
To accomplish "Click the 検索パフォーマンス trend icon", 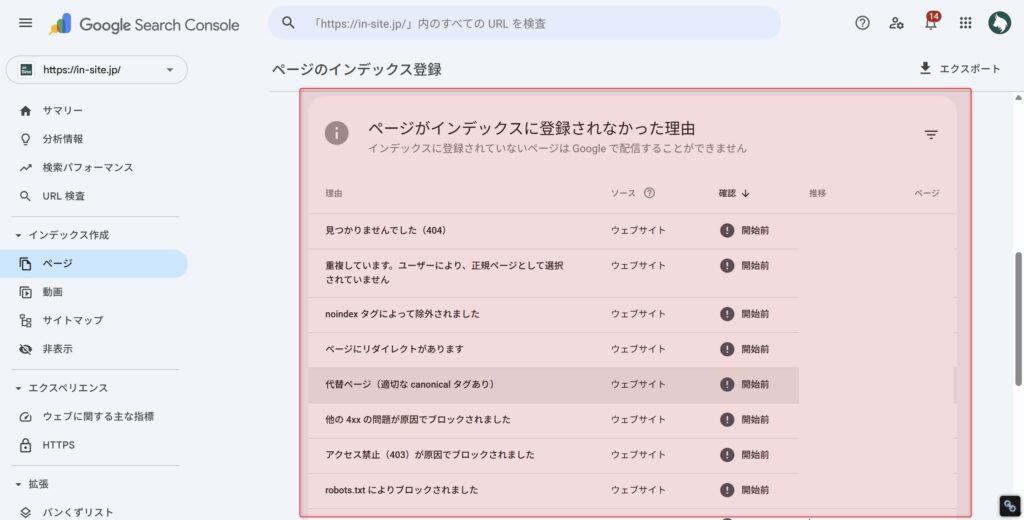I will [25, 168].
